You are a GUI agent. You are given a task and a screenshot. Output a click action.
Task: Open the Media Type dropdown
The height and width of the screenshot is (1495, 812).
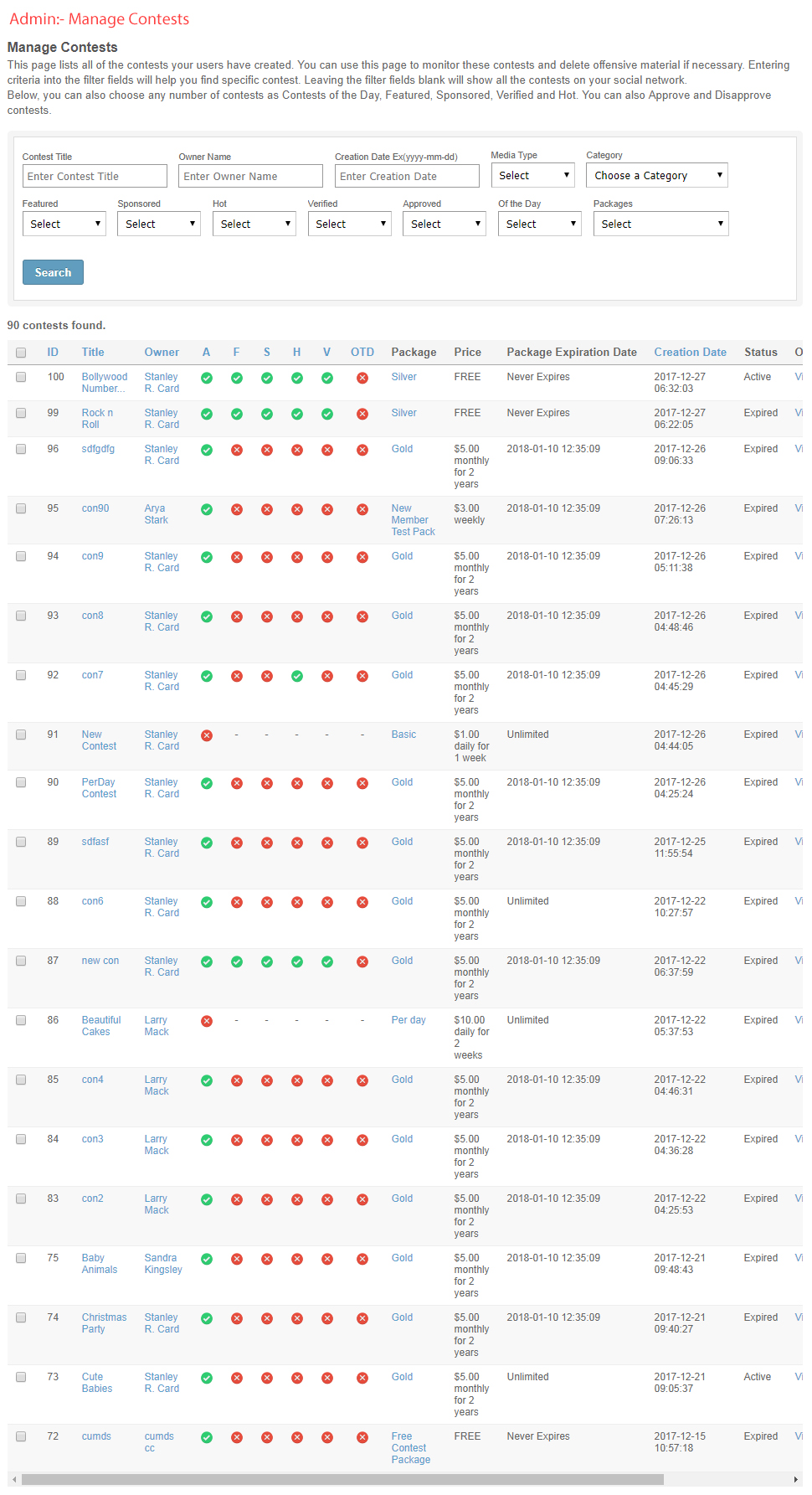[x=532, y=175]
